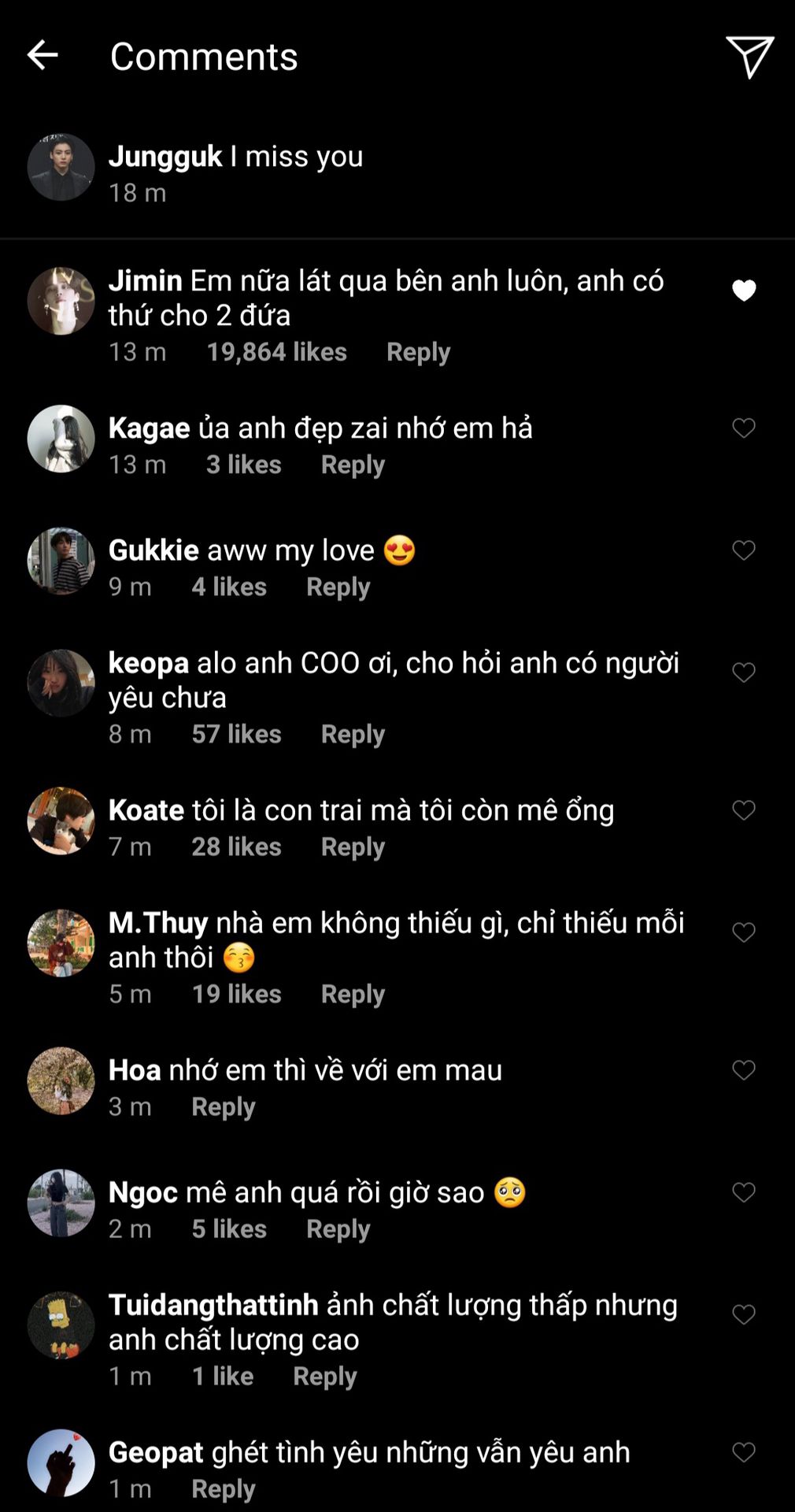Like Gukkie's 'aww my love' comment
Viewport: 795px width, 1512px height.
744,550
